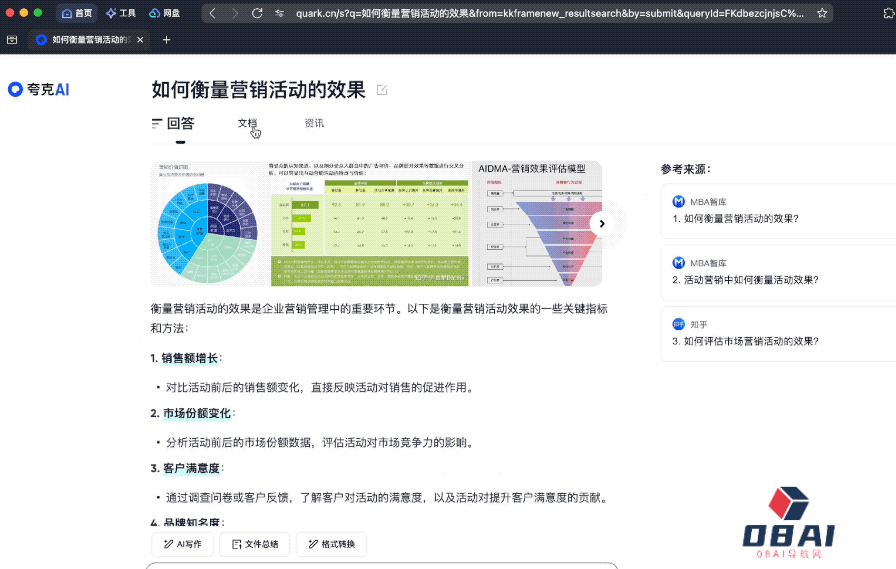The height and width of the screenshot is (569, 896).
Task: Open a new tab with the plus icon
Action: point(166,40)
